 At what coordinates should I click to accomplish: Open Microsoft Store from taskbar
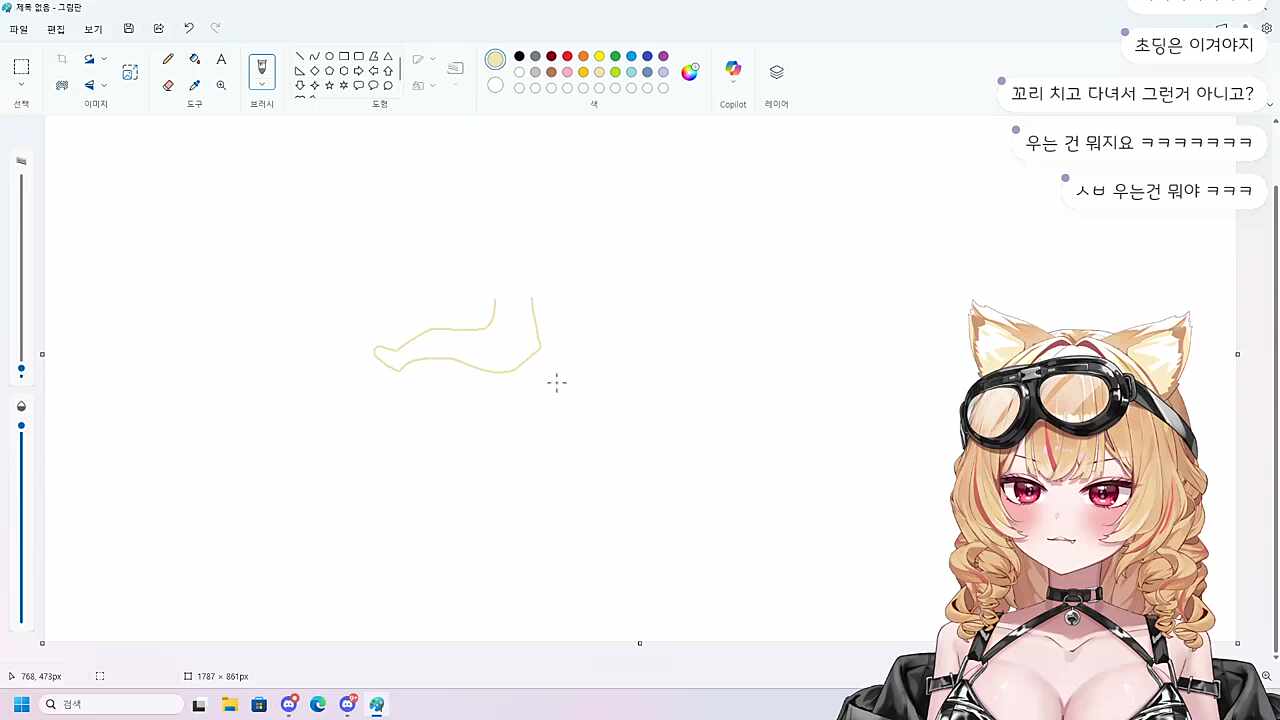pyautogui.click(x=259, y=704)
